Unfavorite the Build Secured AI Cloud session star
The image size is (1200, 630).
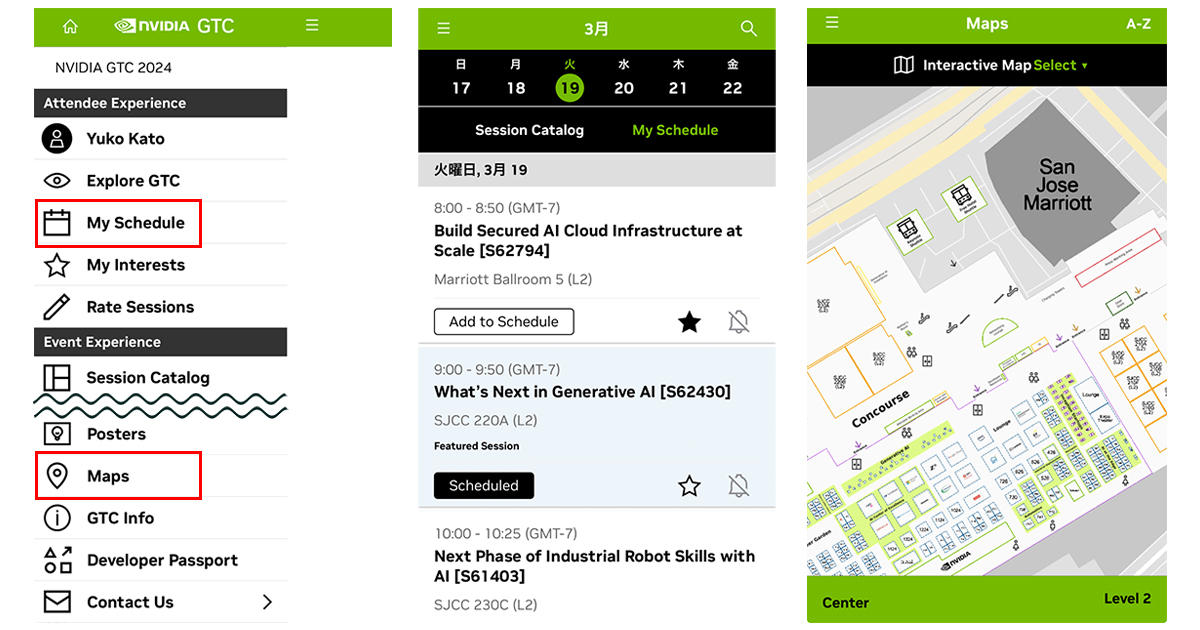pyautogui.click(x=689, y=322)
